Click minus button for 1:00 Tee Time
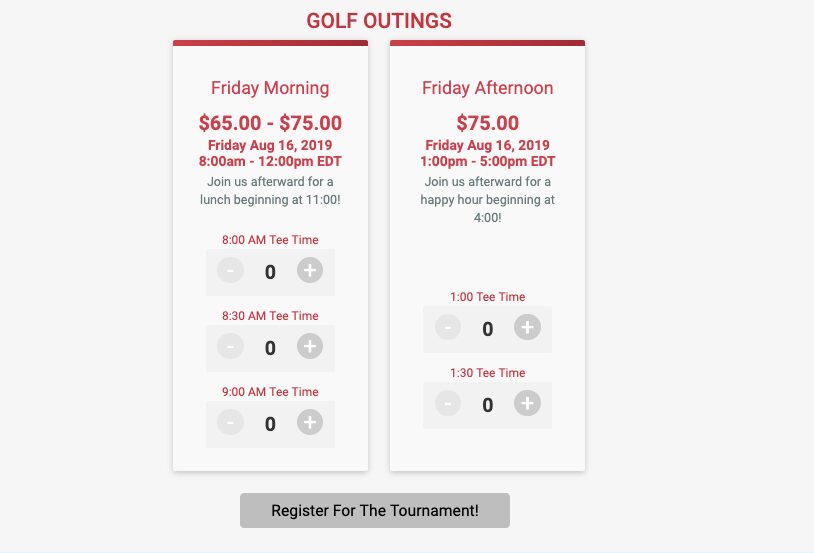This screenshot has height=553, width=814. pyautogui.click(x=448, y=328)
